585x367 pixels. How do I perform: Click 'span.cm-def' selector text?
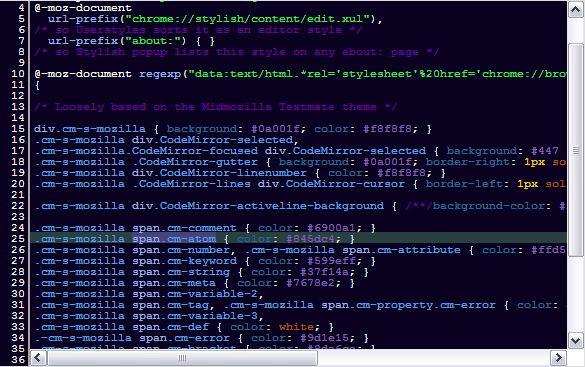171,327
